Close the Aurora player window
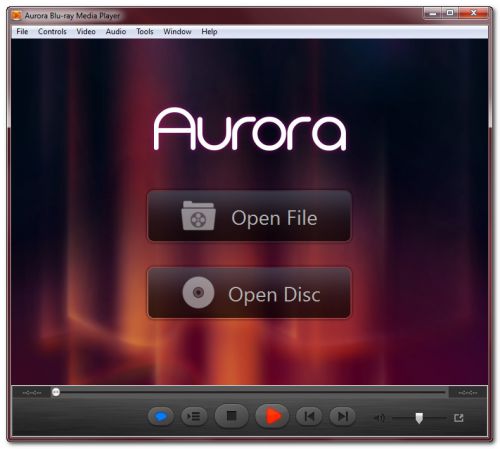 click(473, 13)
